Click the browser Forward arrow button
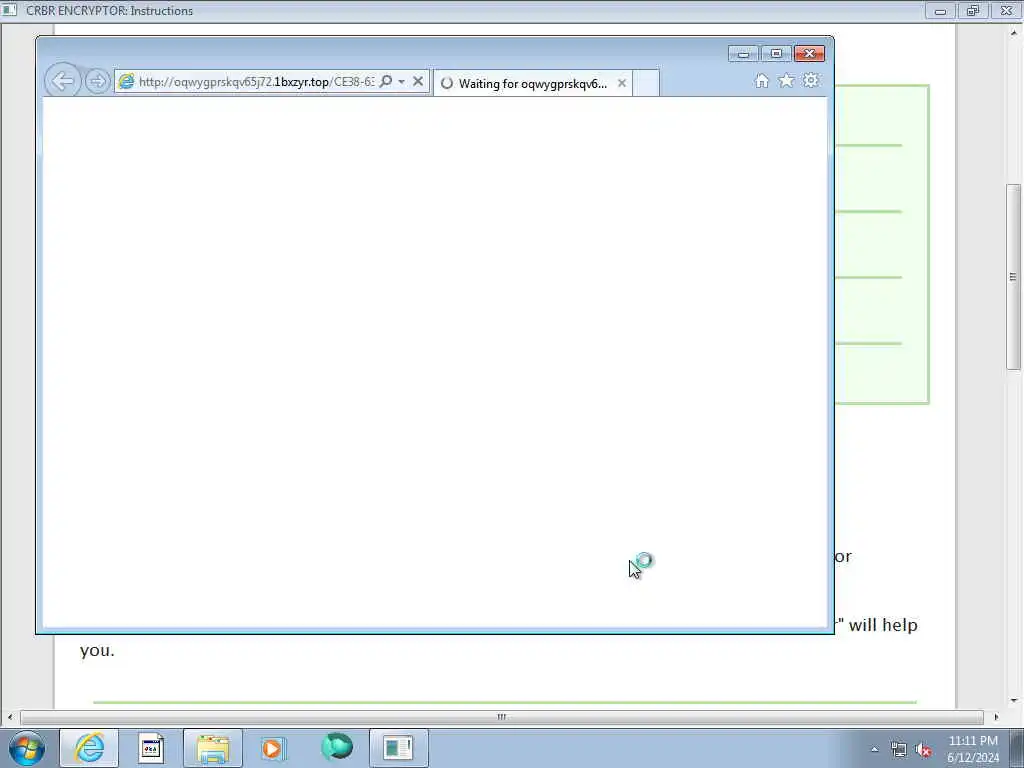 pos(97,82)
